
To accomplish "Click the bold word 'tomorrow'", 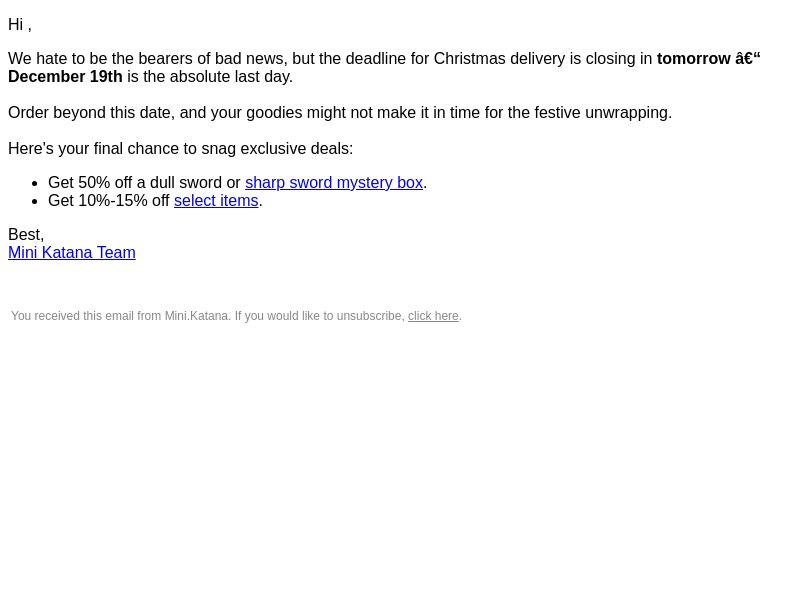I will click(693, 59).
